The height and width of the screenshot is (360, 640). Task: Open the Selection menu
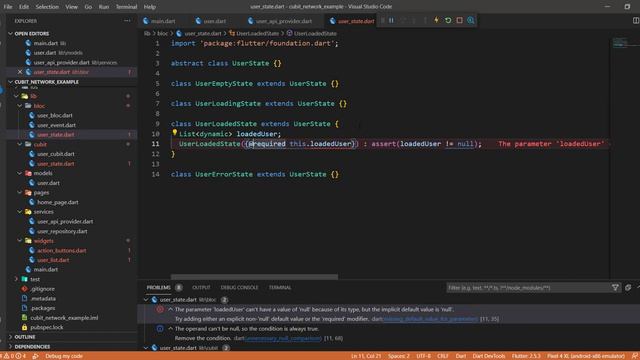click(47, 7)
